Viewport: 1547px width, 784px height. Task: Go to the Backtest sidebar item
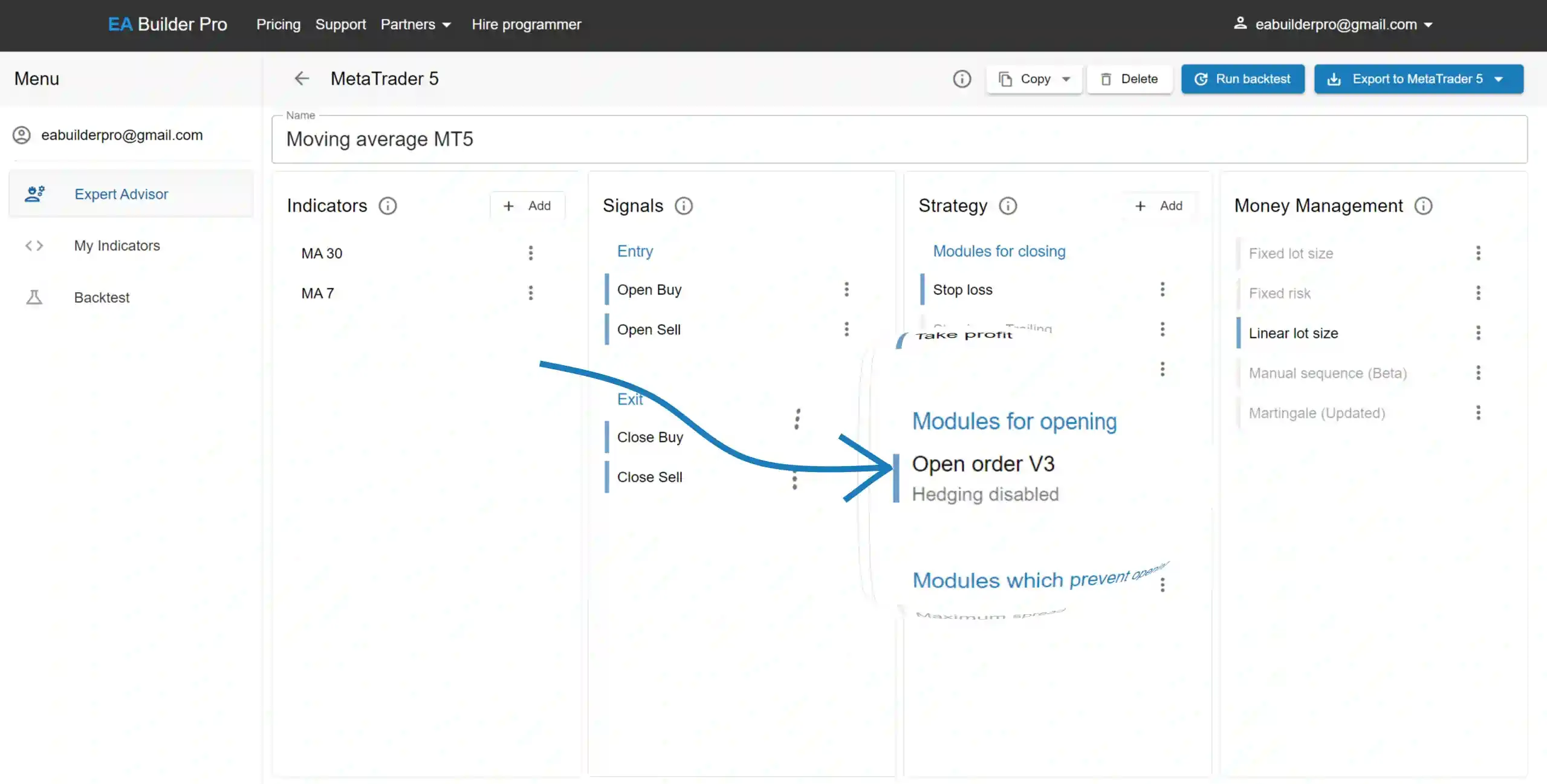tap(102, 297)
